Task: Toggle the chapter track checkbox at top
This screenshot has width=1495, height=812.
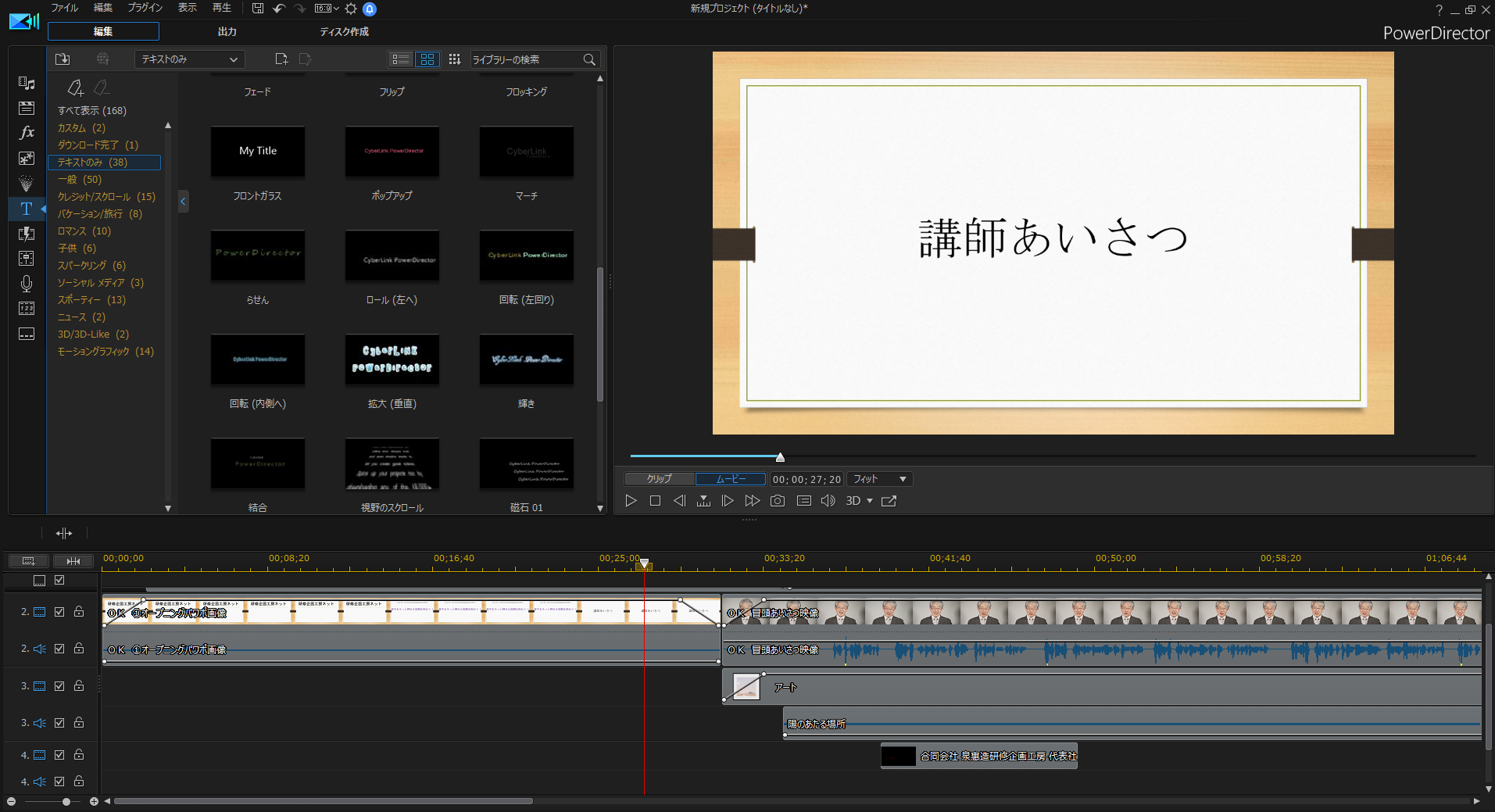Action: [x=59, y=581]
